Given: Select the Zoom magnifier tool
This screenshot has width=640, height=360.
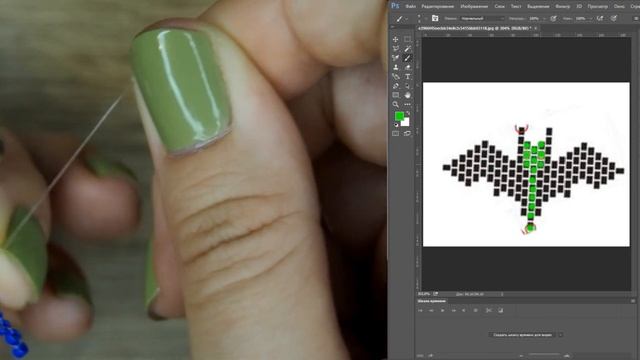Looking at the screenshot, I should 396,104.
